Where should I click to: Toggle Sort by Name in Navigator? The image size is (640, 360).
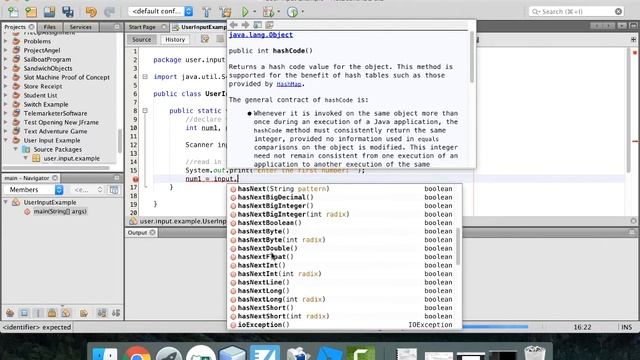(x=102, y=313)
